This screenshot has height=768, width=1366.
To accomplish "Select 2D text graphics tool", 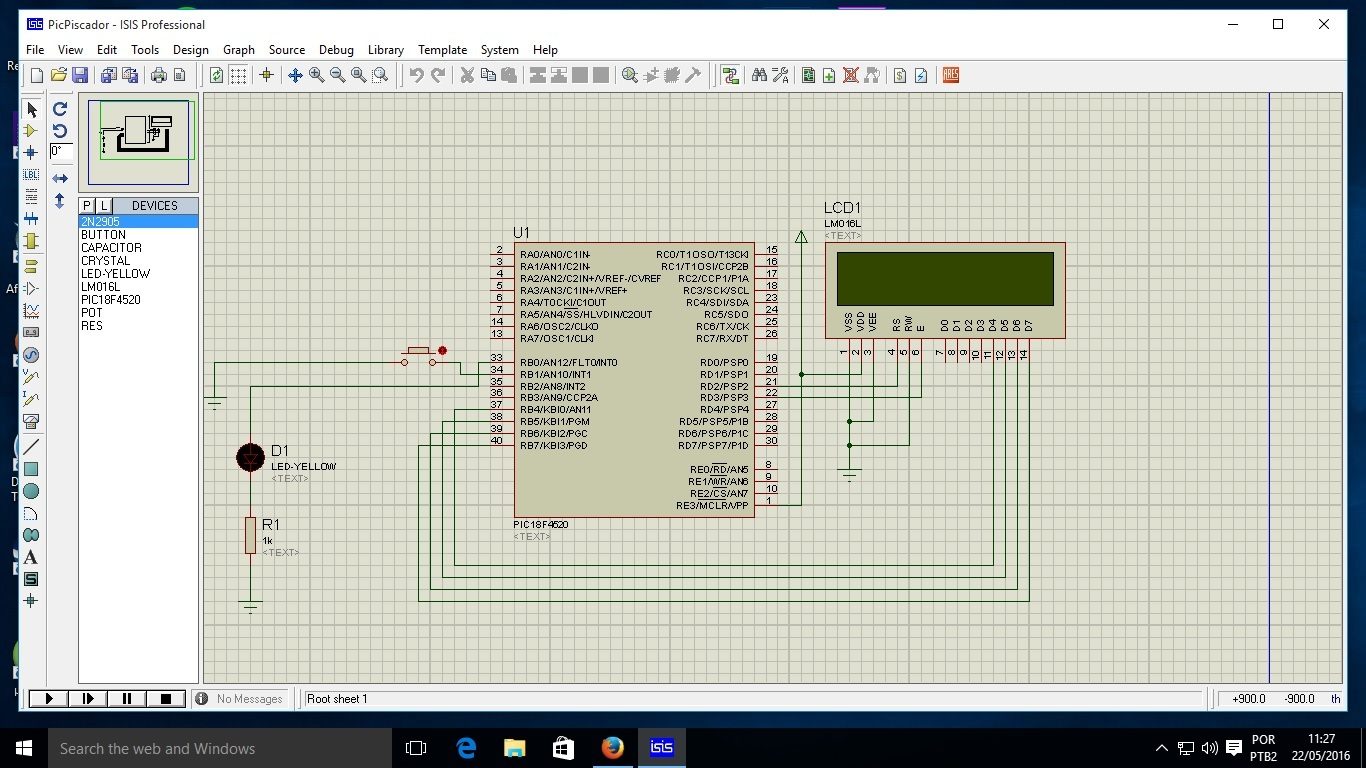I will (x=31, y=557).
